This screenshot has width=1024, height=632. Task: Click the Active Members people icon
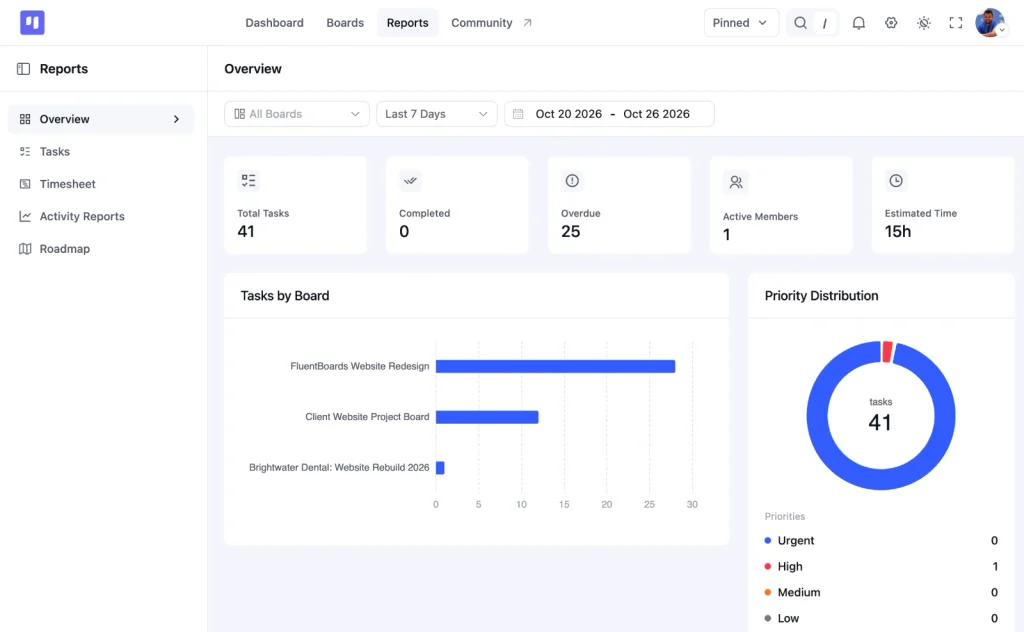736,182
